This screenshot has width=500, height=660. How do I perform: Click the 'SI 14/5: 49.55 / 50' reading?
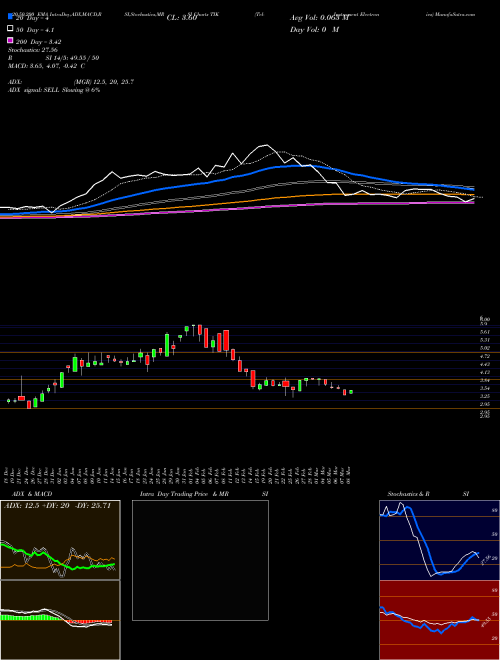[x=73, y=58]
